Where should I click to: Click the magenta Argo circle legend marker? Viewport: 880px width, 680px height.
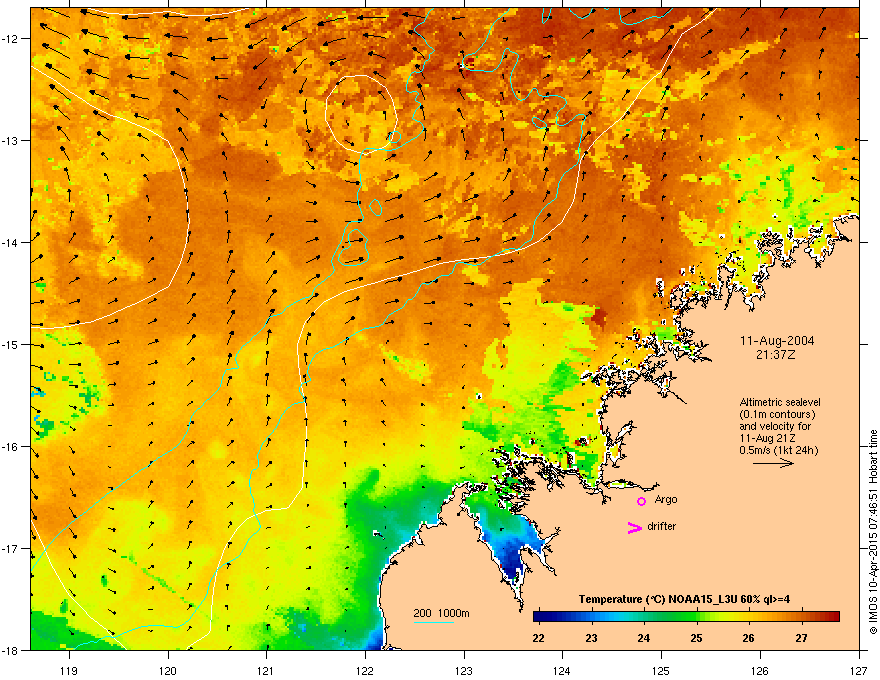tap(641, 501)
